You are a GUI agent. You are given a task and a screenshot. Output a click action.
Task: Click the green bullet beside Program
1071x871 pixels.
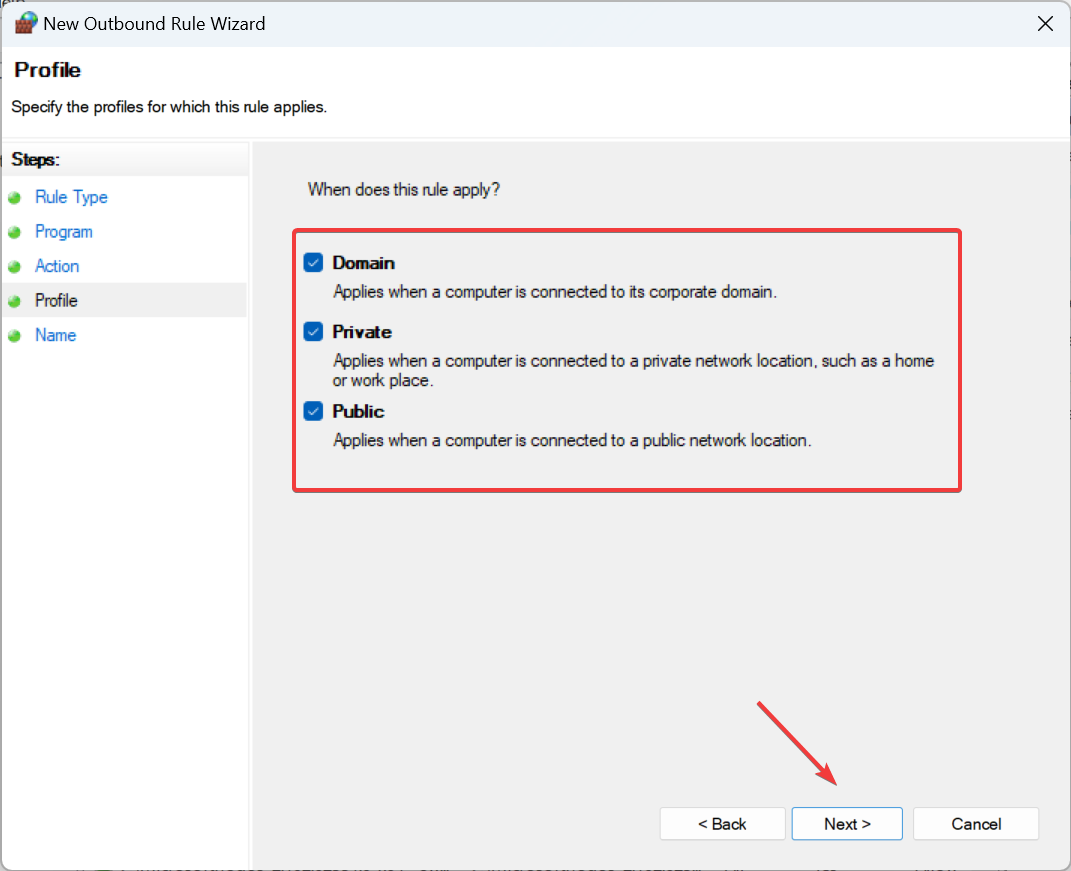[14, 232]
